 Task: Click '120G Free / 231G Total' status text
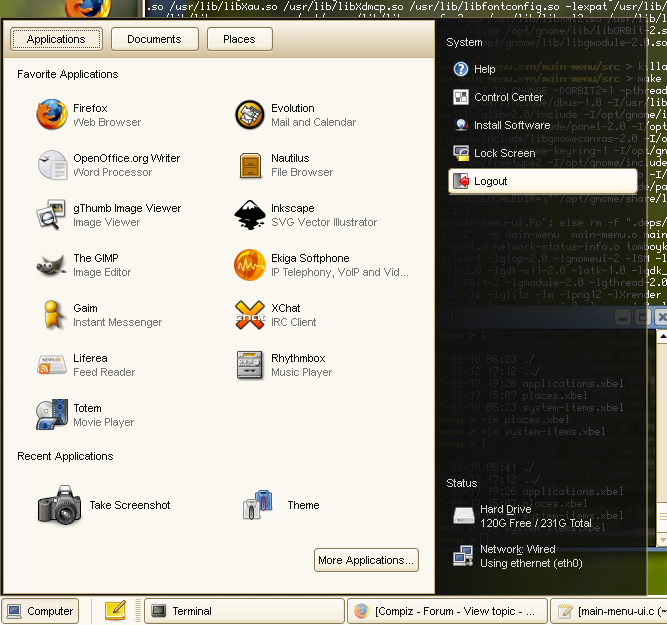pos(536,523)
